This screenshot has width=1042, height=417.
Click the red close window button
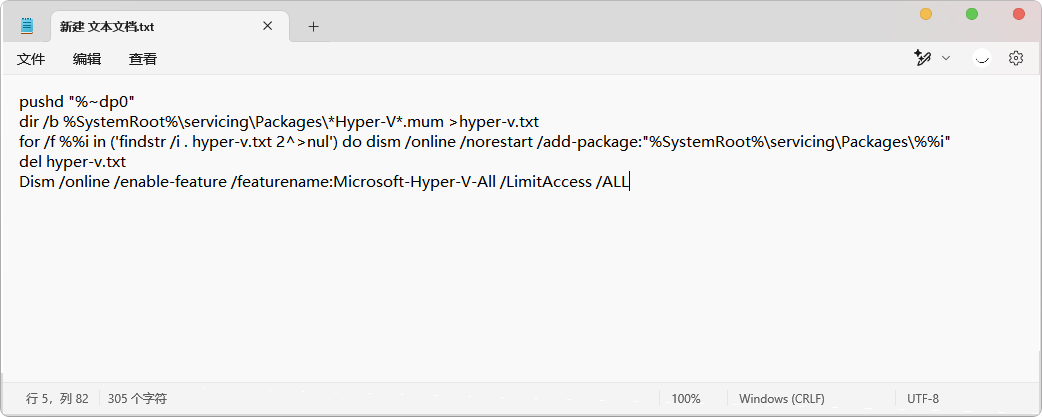tap(1018, 14)
